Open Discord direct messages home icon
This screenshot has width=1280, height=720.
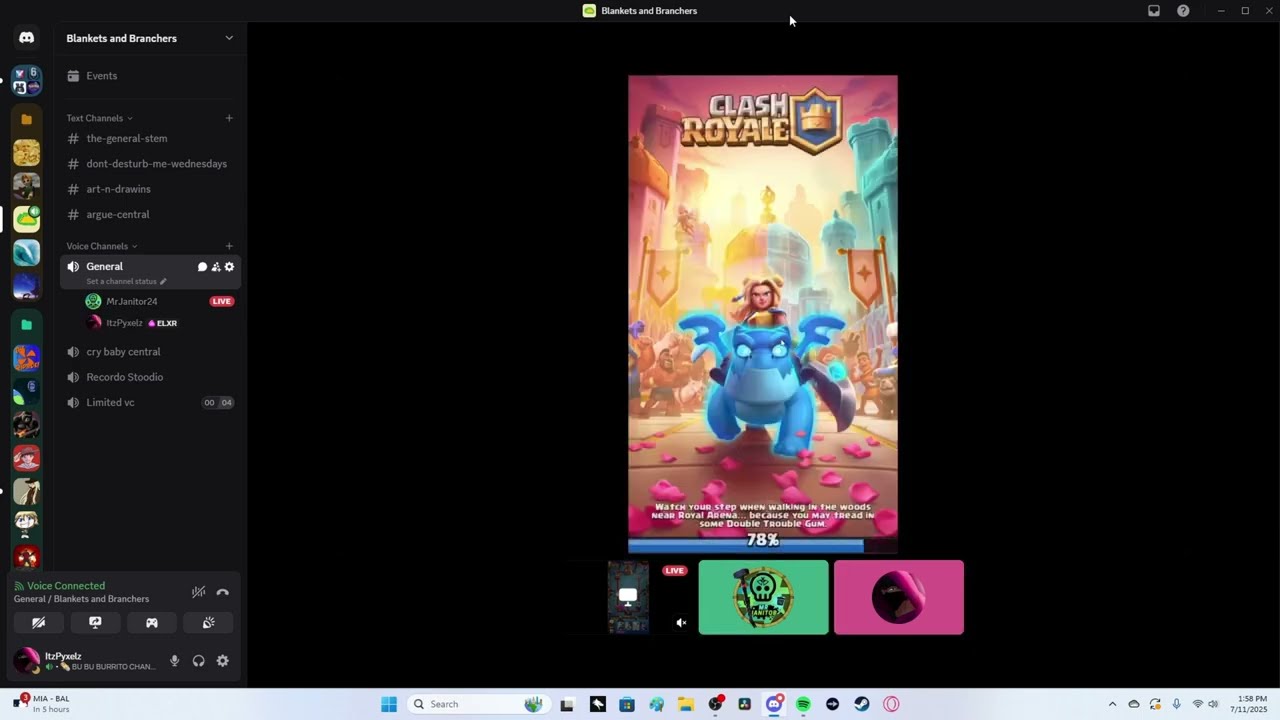point(27,38)
